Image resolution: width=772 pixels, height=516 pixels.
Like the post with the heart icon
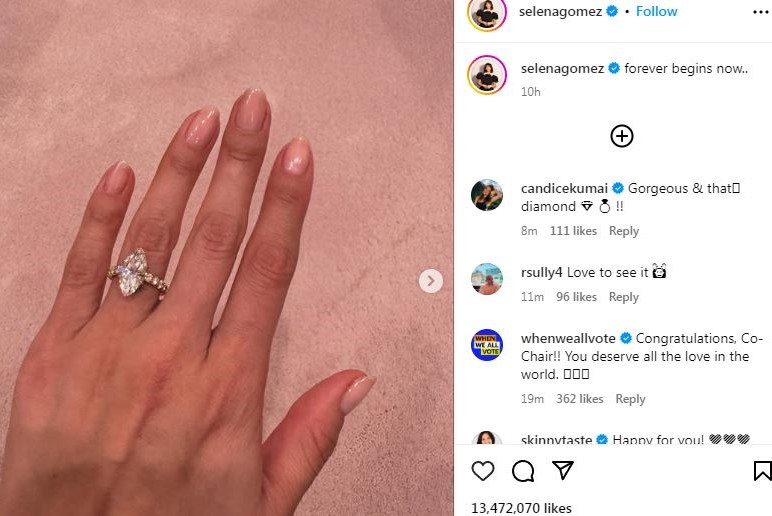point(482,471)
